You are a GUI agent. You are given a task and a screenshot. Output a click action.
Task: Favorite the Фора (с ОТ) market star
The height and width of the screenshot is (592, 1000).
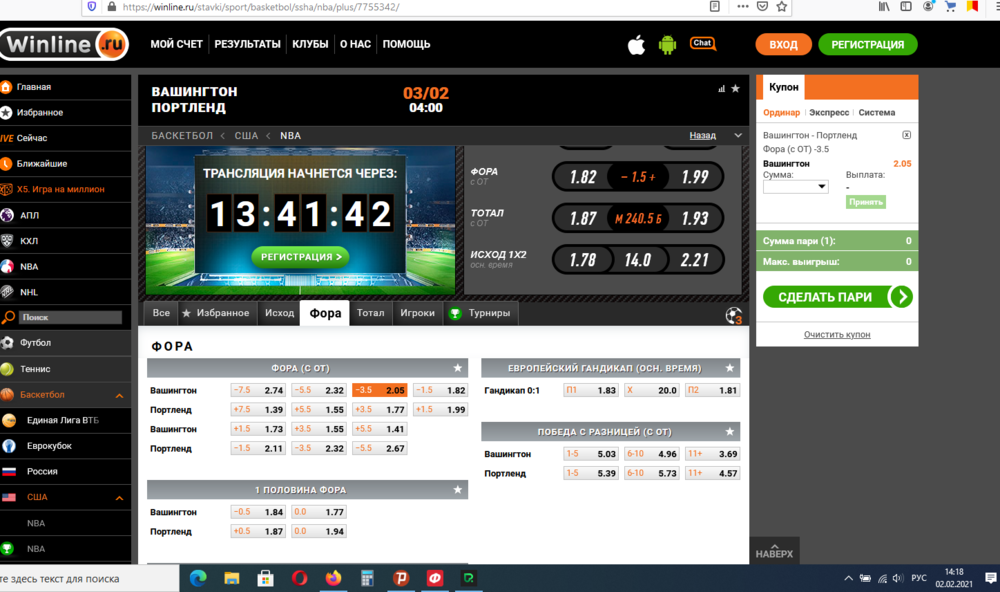click(457, 368)
